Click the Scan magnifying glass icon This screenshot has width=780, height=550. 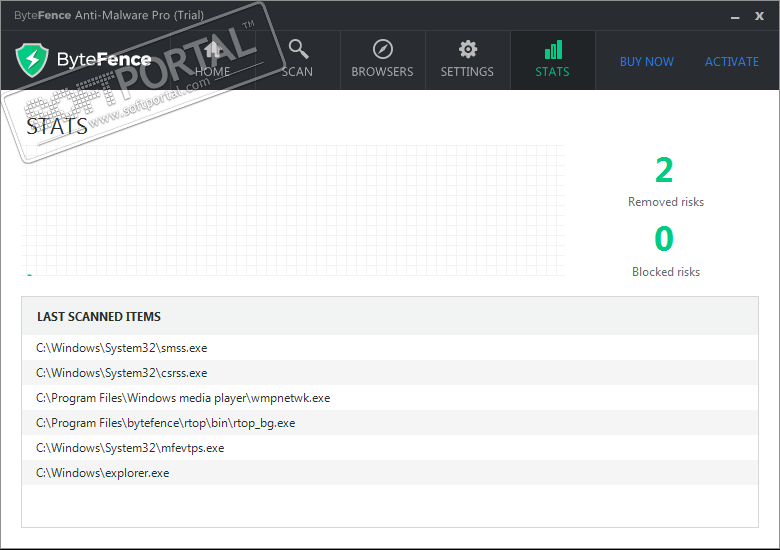click(298, 49)
